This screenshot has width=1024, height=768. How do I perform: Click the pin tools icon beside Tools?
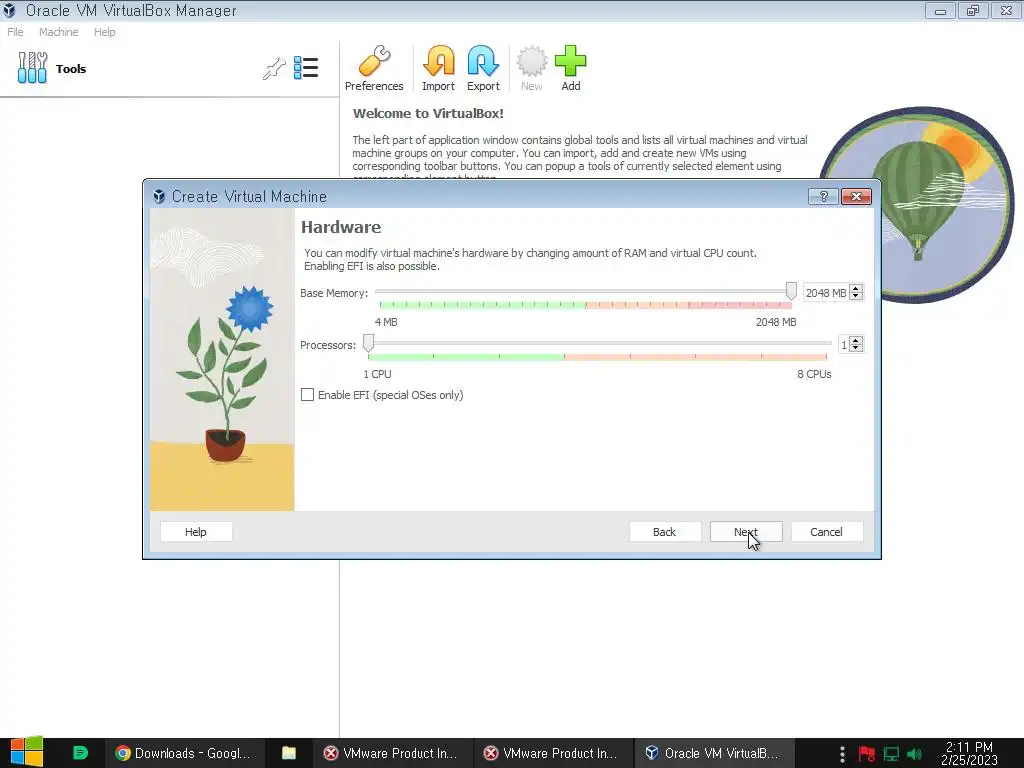(274, 68)
